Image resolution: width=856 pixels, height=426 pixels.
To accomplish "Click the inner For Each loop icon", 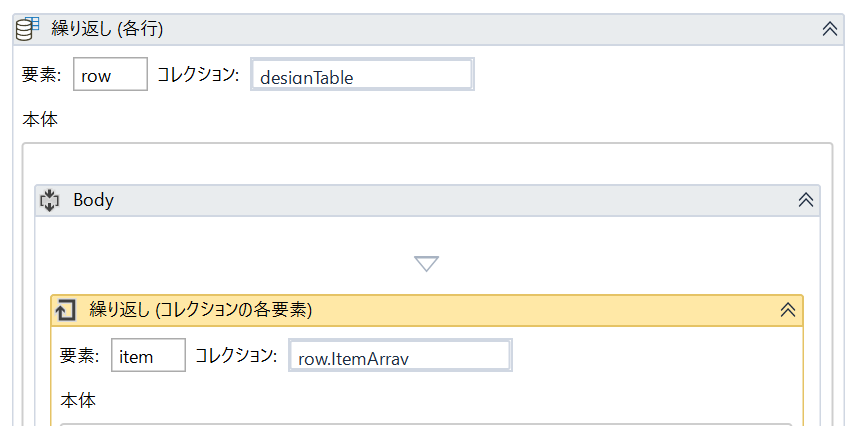I will pyautogui.click(x=66, y=310).
